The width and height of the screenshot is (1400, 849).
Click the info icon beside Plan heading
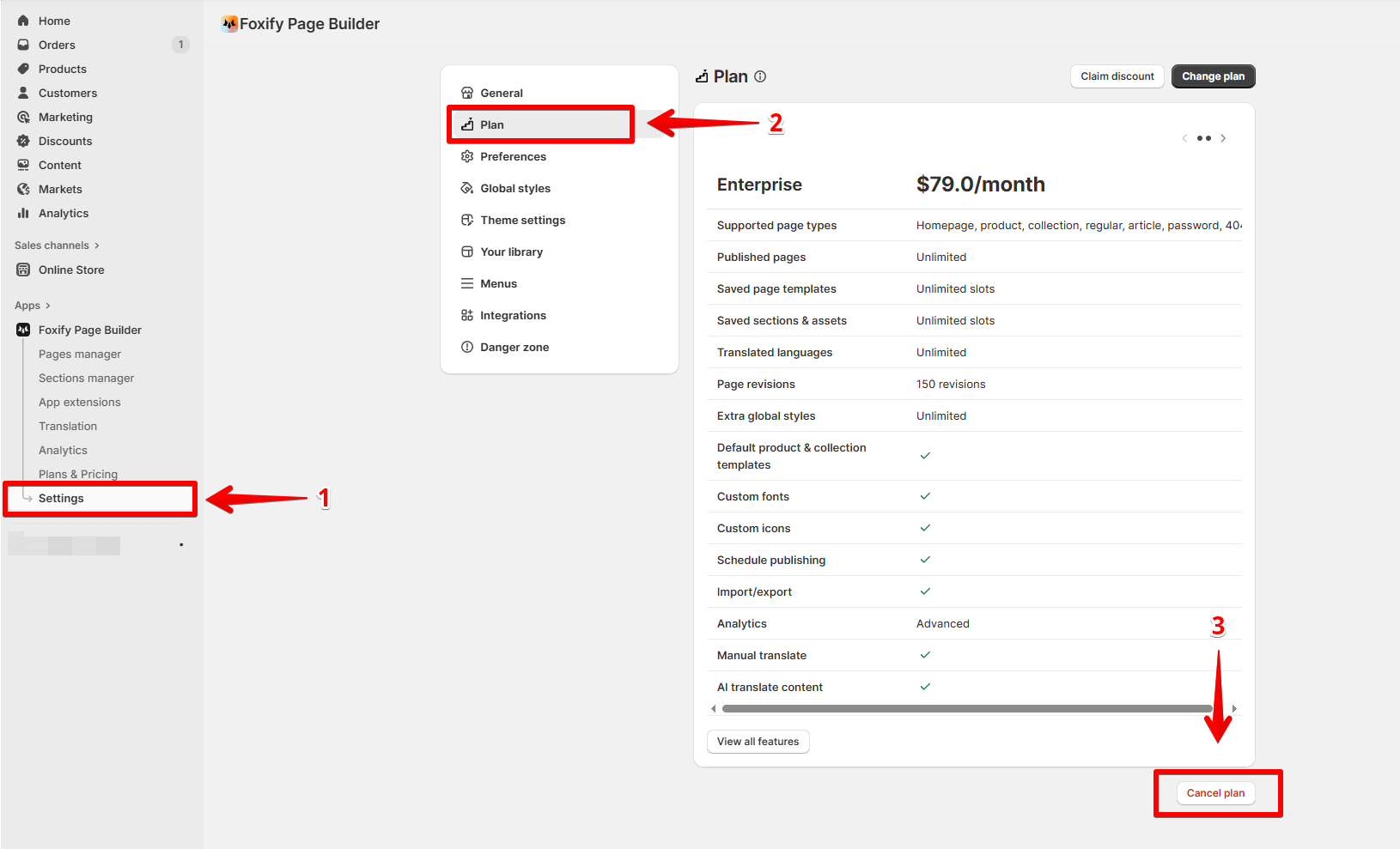coord(760,76)
